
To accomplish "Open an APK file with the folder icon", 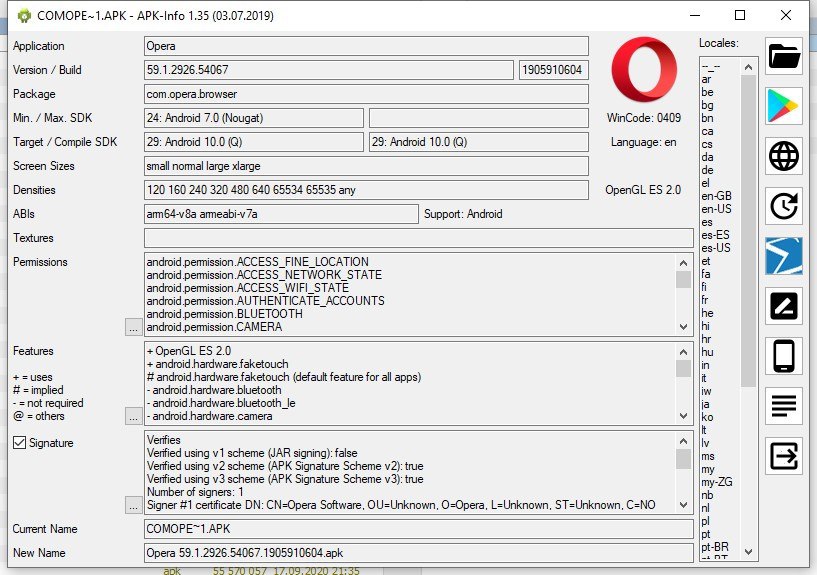I will [784, 56].
